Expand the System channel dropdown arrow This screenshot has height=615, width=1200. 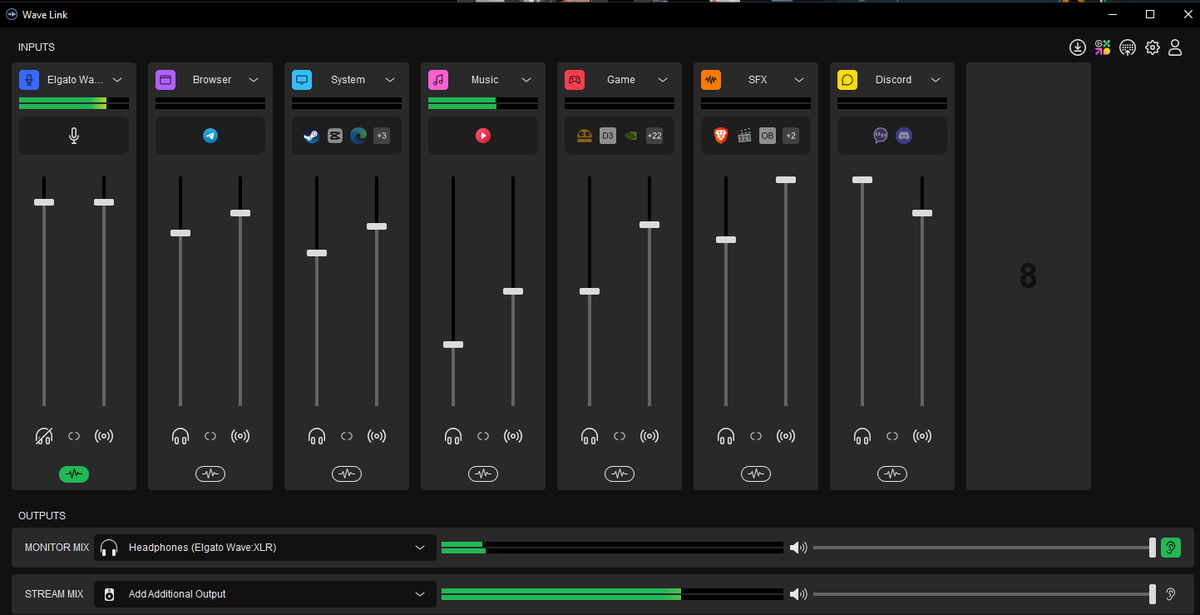390,80
